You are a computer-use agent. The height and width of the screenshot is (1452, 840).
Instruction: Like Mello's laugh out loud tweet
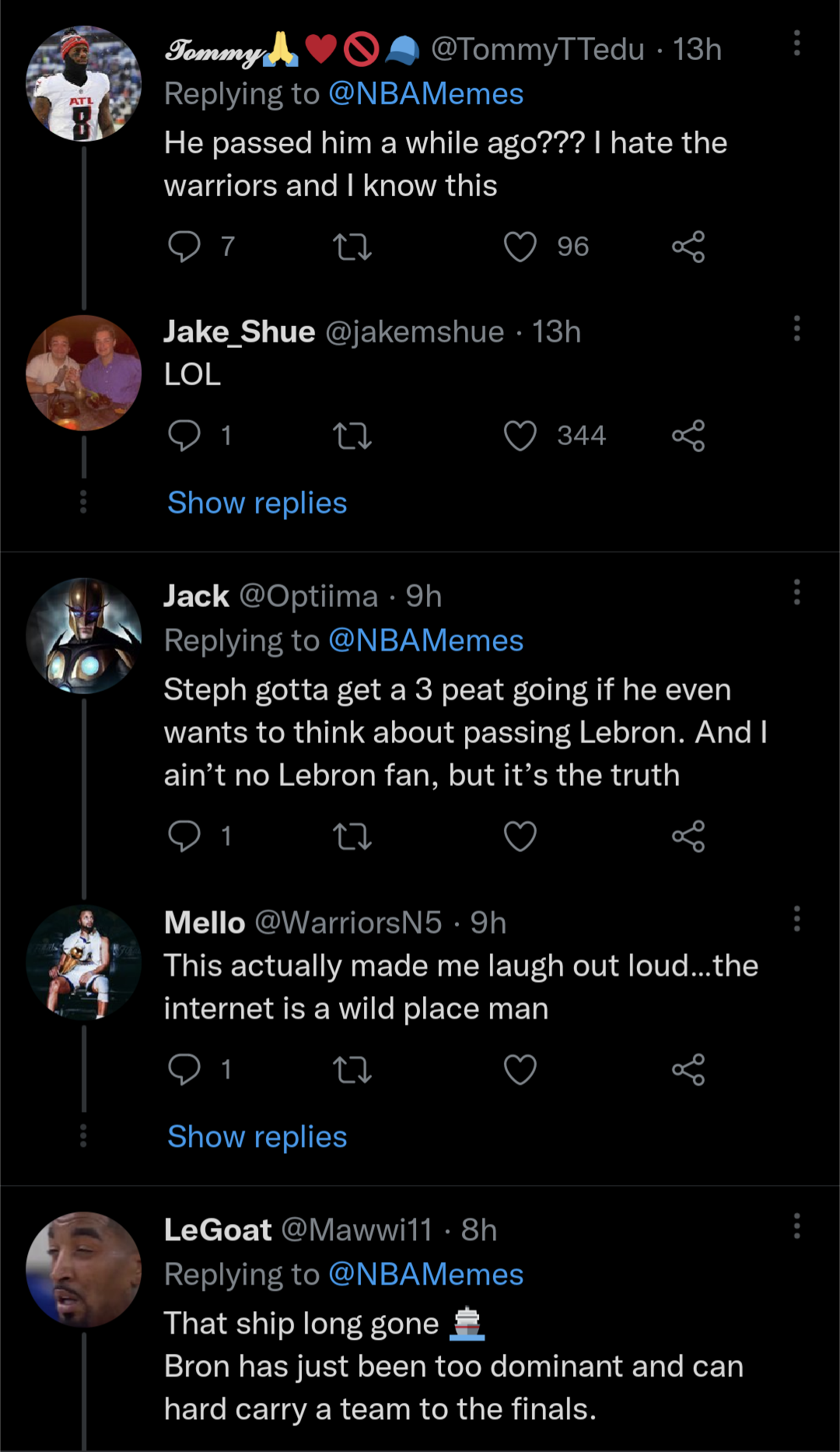click(x=520, y=1069)
